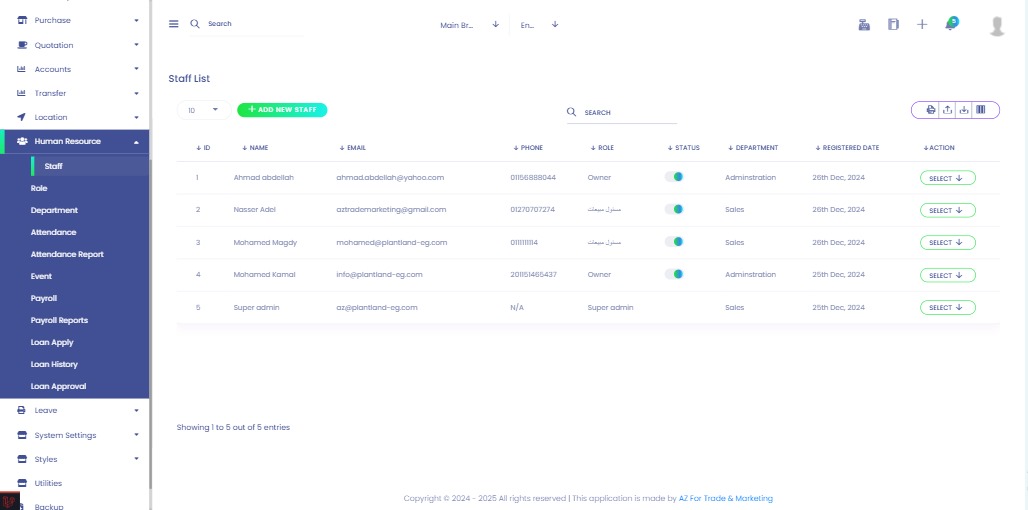
Task: Click the print icon above the table
Action: [930, 110]
